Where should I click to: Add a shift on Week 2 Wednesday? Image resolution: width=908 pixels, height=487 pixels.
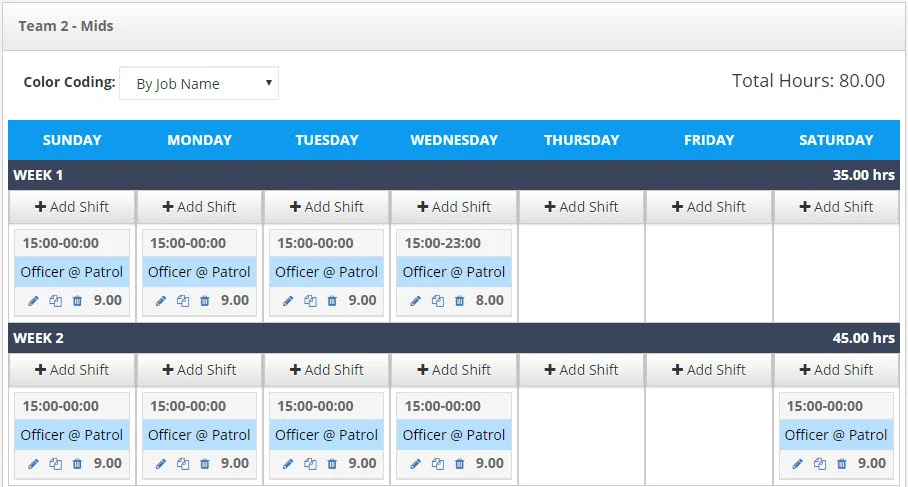(x=454, y=369)
